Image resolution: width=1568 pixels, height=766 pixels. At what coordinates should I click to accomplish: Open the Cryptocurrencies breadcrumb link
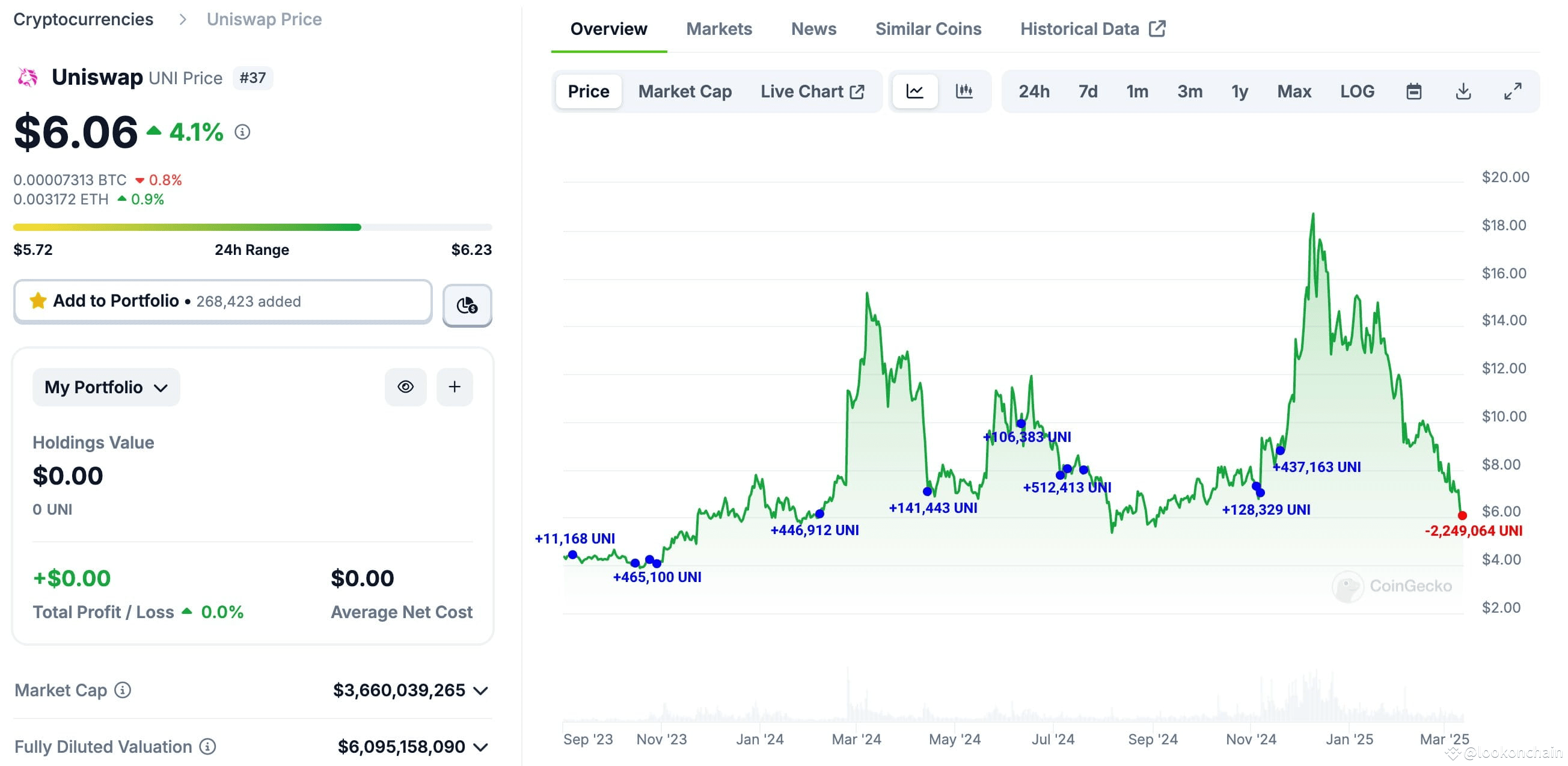coord(84,19)
